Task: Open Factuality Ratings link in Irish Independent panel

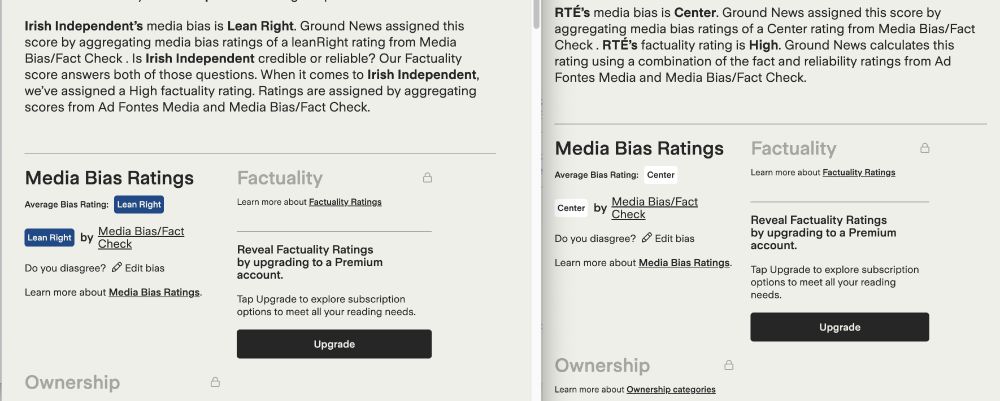Action: tap(345, 202)
